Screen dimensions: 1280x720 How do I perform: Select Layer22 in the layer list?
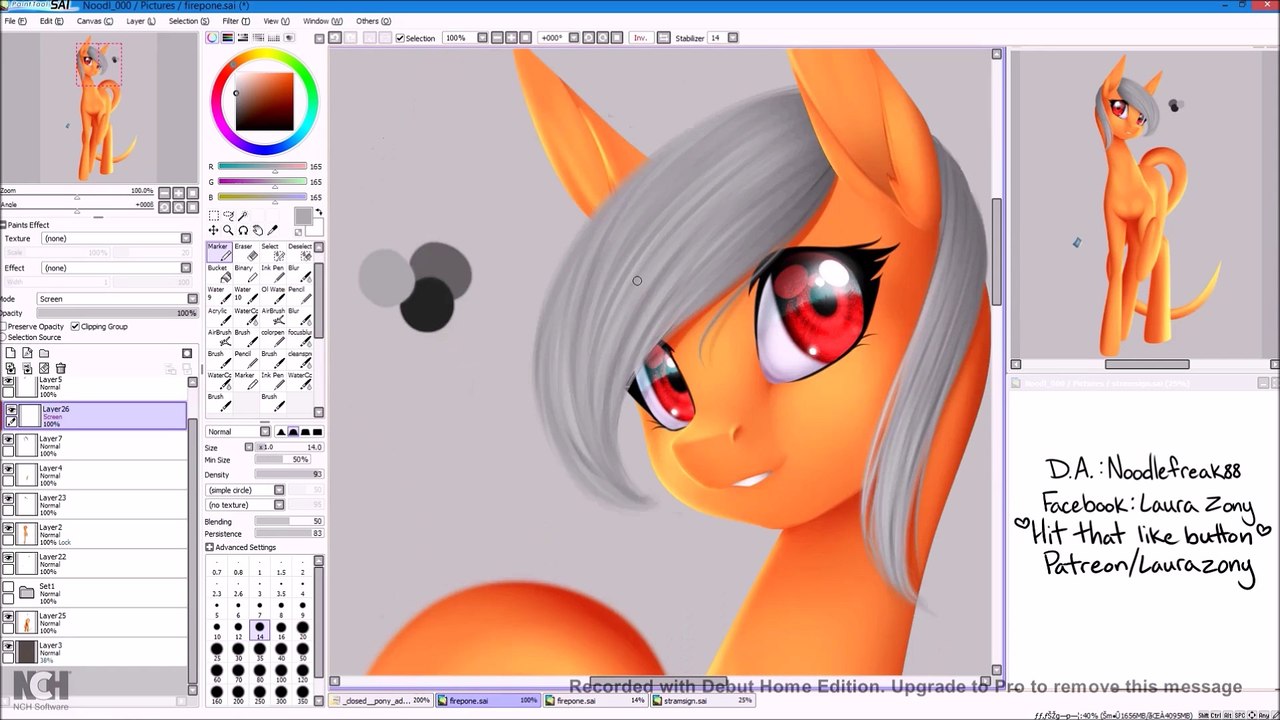click(x=95, y=564)
